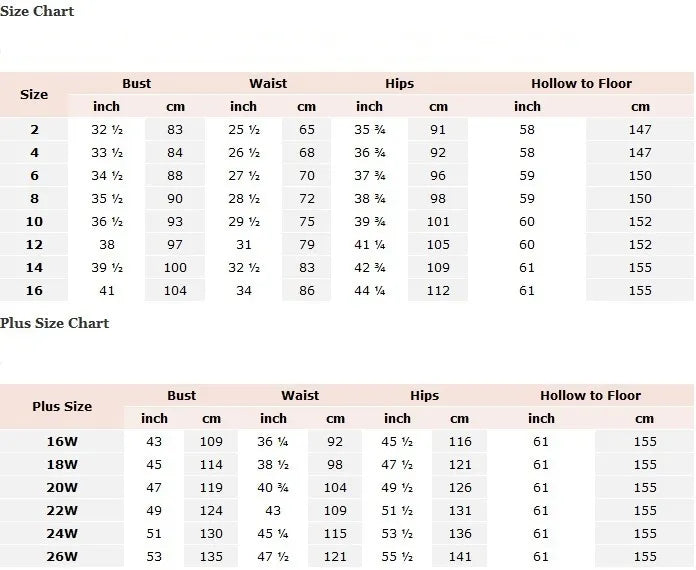Click size 16 row label
Image resolution: width=696 pixels, height=570 pixels.
[34, 291]
